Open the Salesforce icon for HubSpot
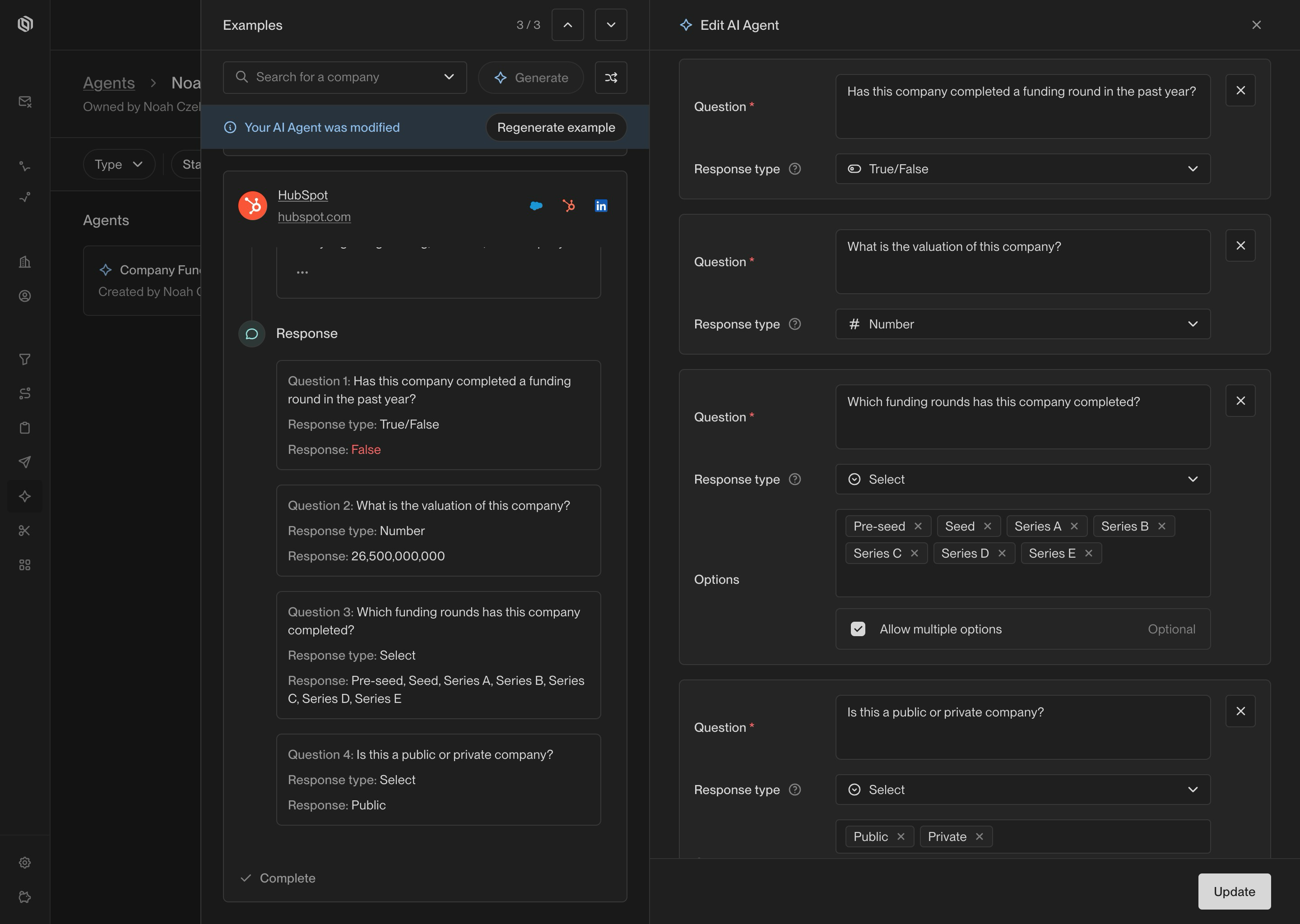Image resolution: width=1300 pixels, height=924 pixels. coord(536,206)
